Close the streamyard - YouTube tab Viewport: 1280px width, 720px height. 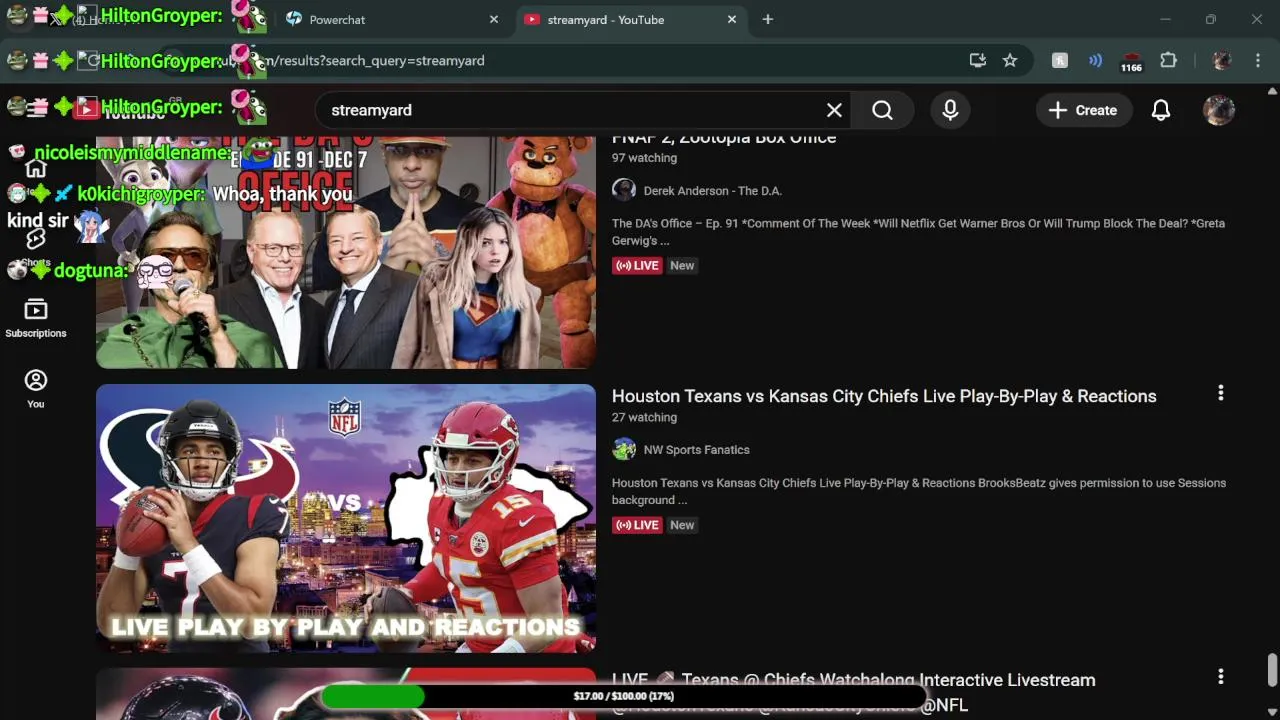tap(732, 20)
